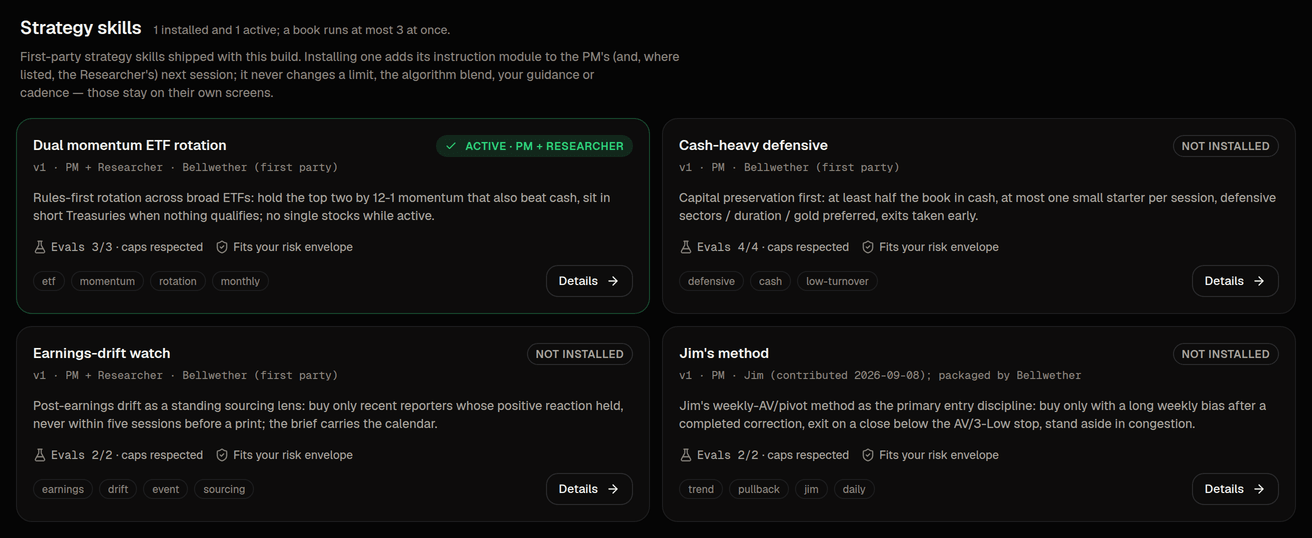The image size is (1312, 538).
Task: Click NOT INSTALLED badge on Cash-heavy defensive
Action: click(x=1225, y=146)
